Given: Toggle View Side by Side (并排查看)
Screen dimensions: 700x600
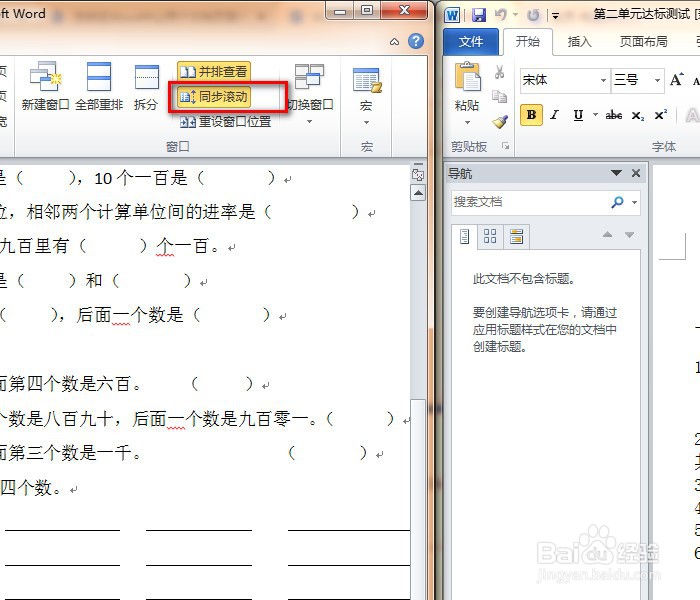Looking at the screenshot, I should pos(214,71).
